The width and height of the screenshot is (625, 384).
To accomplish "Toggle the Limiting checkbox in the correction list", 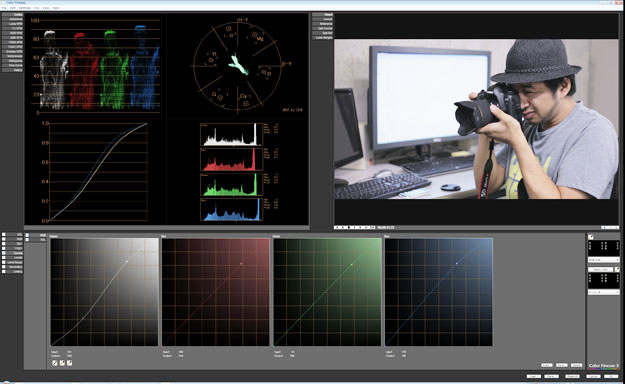I will (x=4, y=272).
